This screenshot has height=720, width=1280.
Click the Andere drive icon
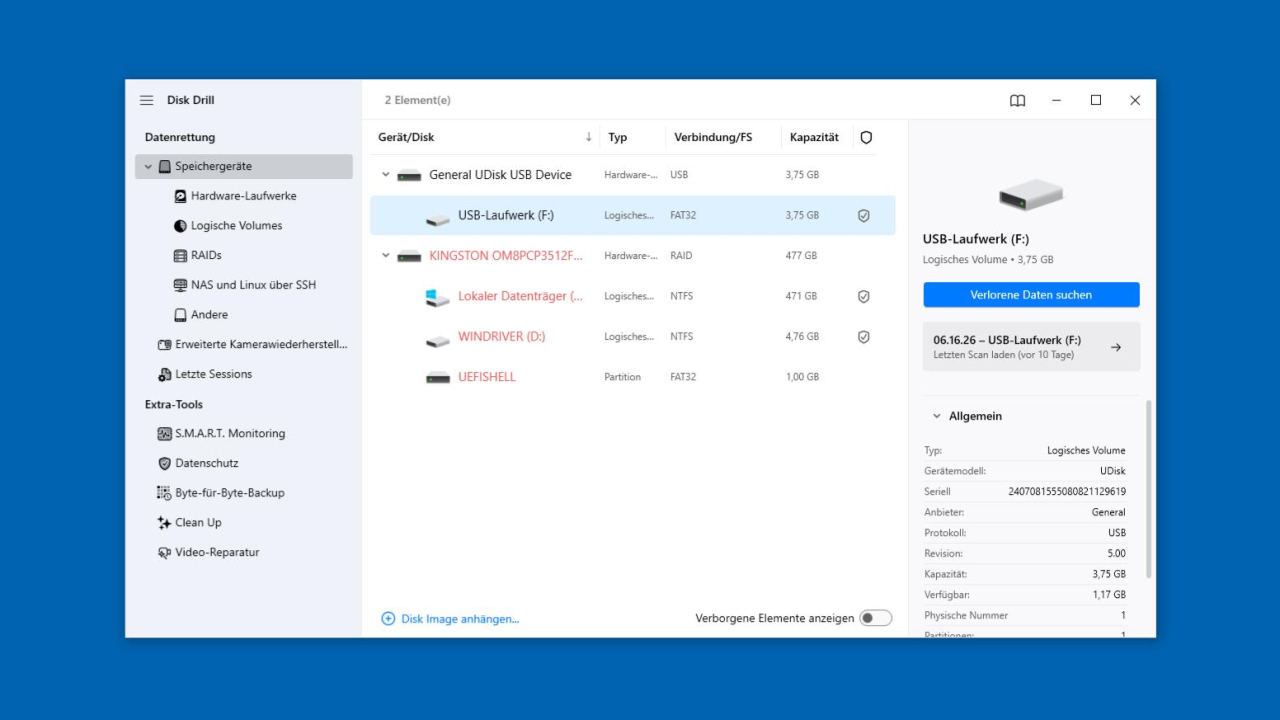(180, 315)
